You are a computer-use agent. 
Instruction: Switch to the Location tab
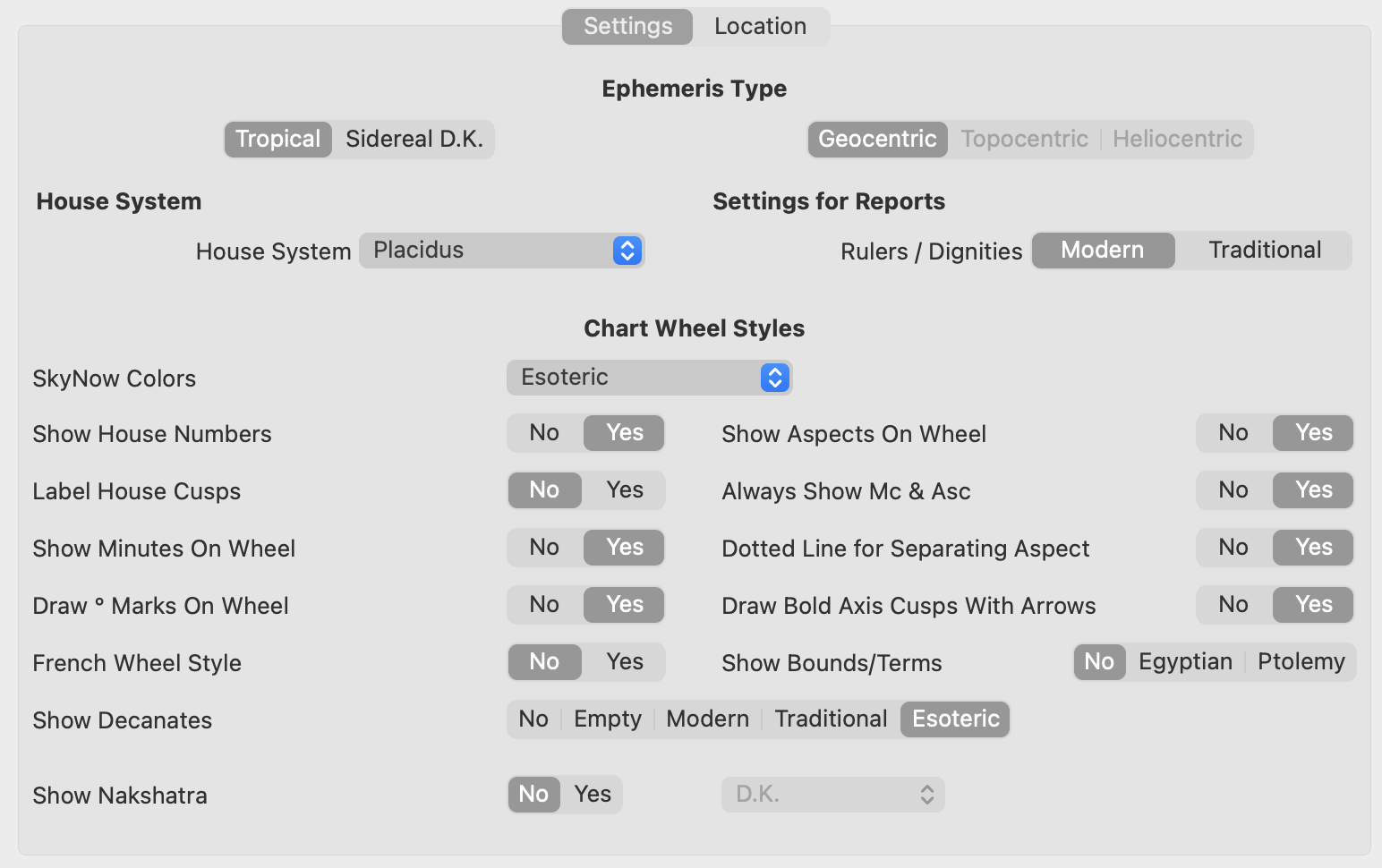pyautogui.click(x=760, y=27)
